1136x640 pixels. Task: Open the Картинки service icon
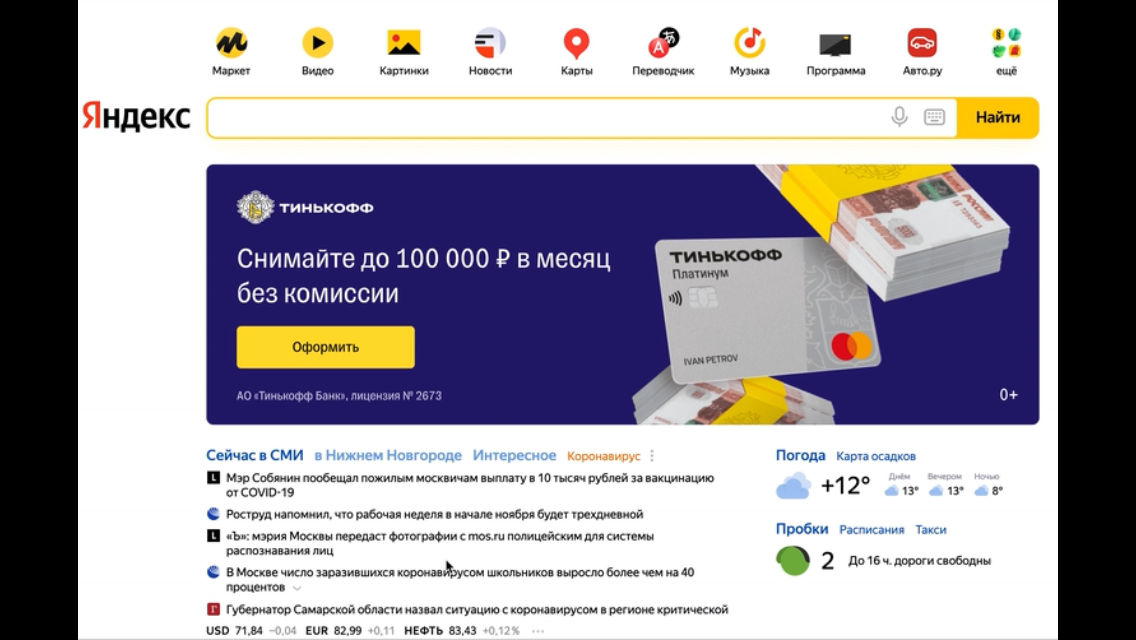click(x=404, y=43)
